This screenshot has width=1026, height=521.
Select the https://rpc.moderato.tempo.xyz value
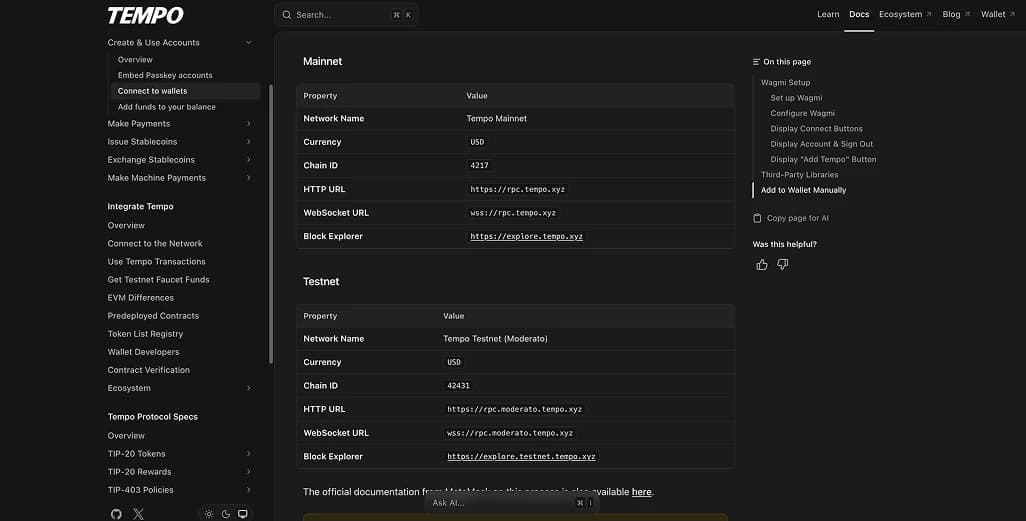[514, 409]
